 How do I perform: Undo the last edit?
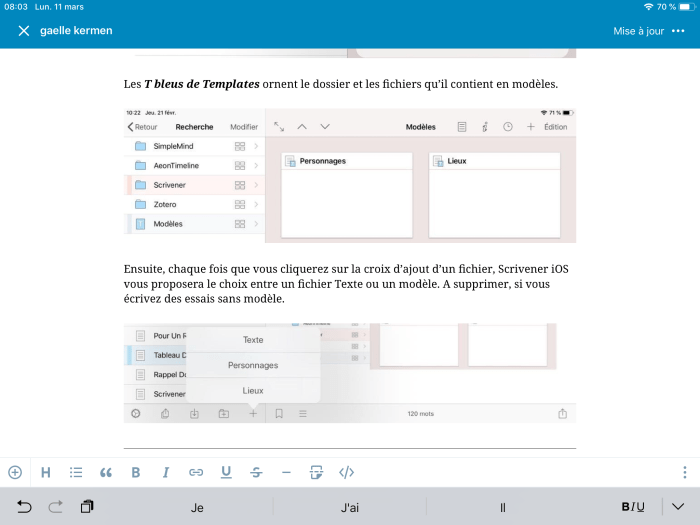coord(24,507)
